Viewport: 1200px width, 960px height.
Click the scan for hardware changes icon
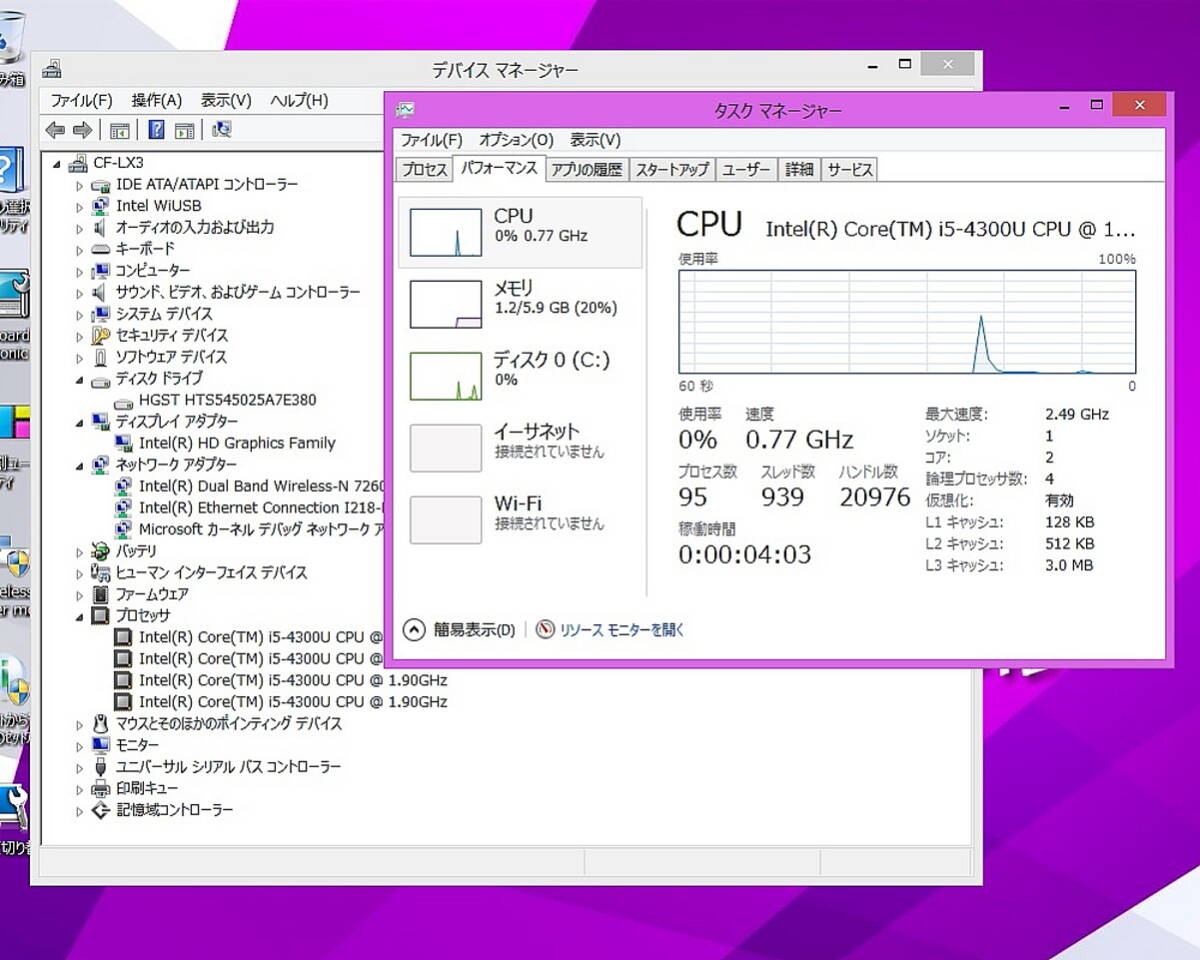pyautogui.click(x=222, y=130)
